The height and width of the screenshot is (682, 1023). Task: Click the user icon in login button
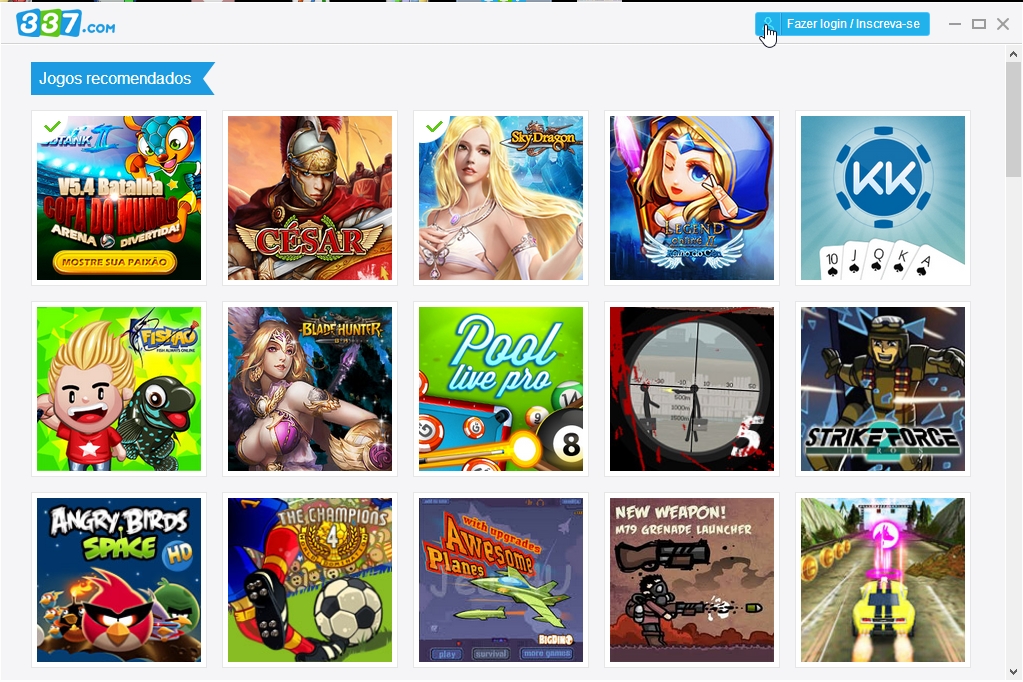tap(769, 23)
